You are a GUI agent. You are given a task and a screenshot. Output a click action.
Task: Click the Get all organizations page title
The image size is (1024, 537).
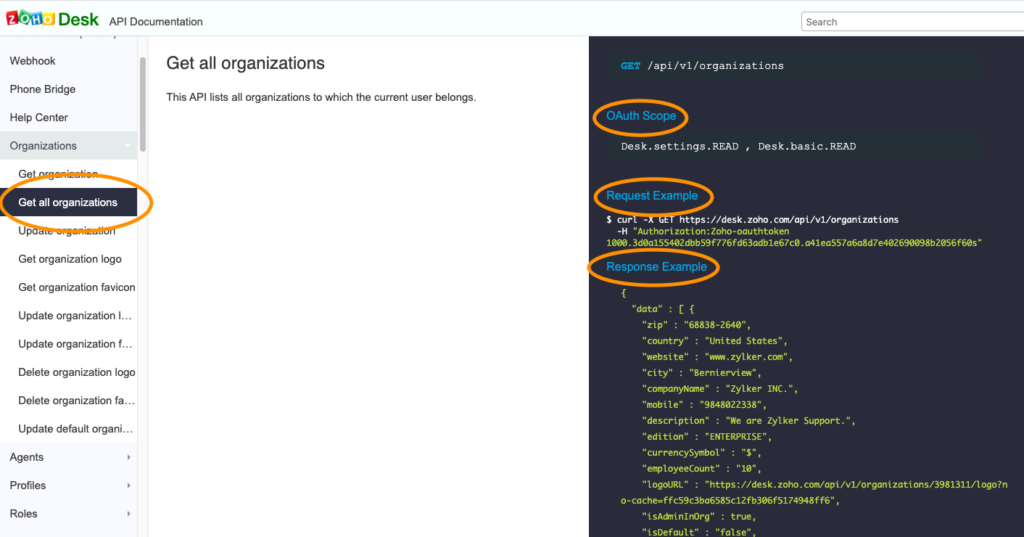tap(246, 63)
